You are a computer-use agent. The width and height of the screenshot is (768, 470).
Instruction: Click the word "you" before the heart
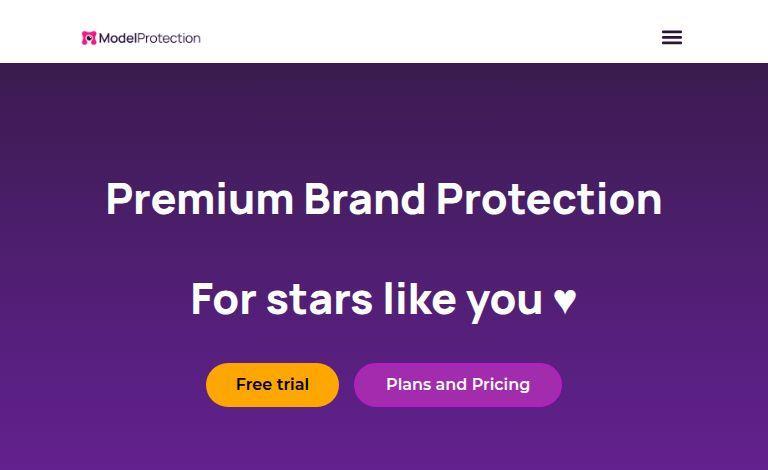[x=505, y=299]
